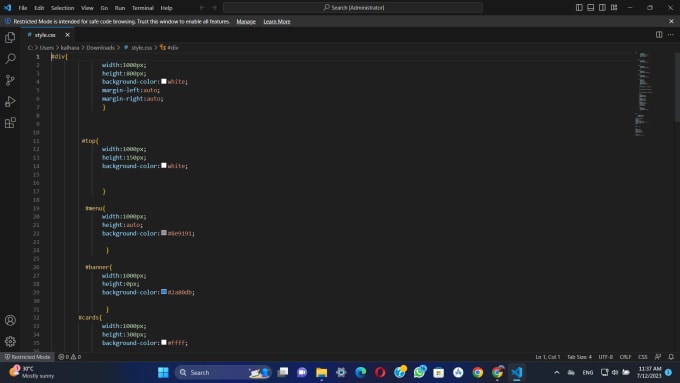Open the Customize Layout icon
The width and height of the screenshot is (680, 383).
(614, 7)
